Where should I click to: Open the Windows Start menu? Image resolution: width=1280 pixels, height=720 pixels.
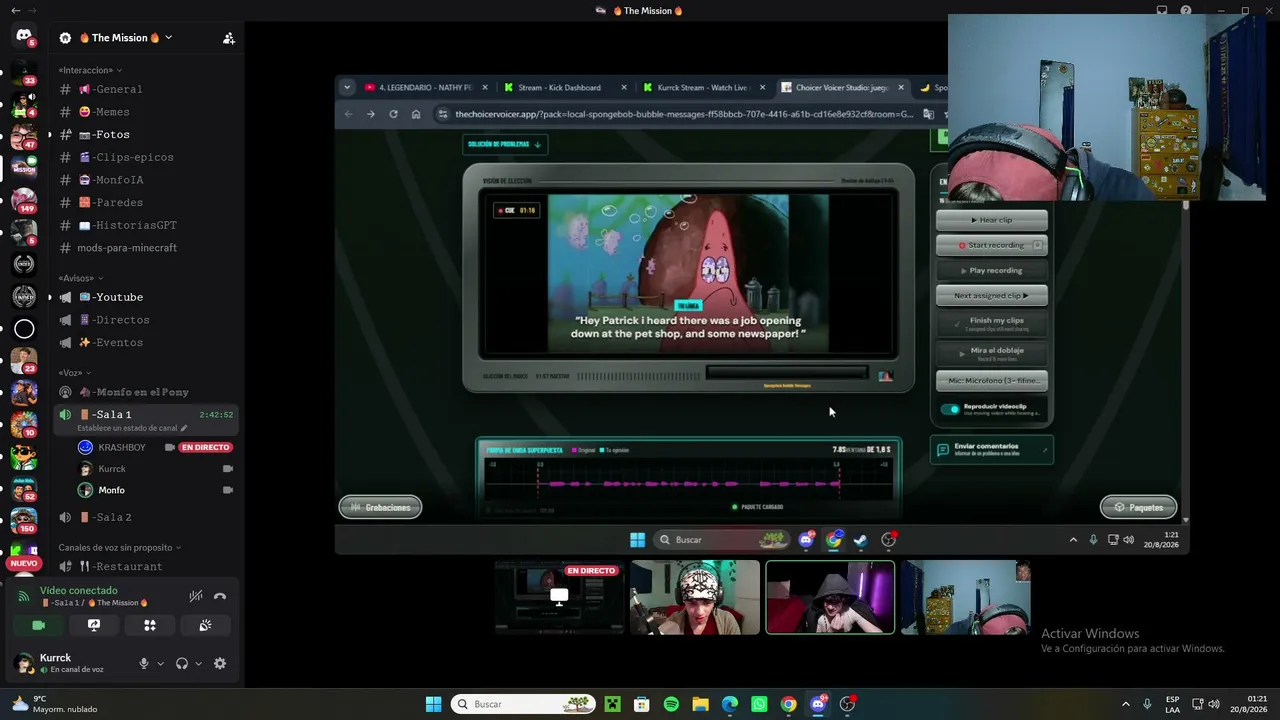434,704
